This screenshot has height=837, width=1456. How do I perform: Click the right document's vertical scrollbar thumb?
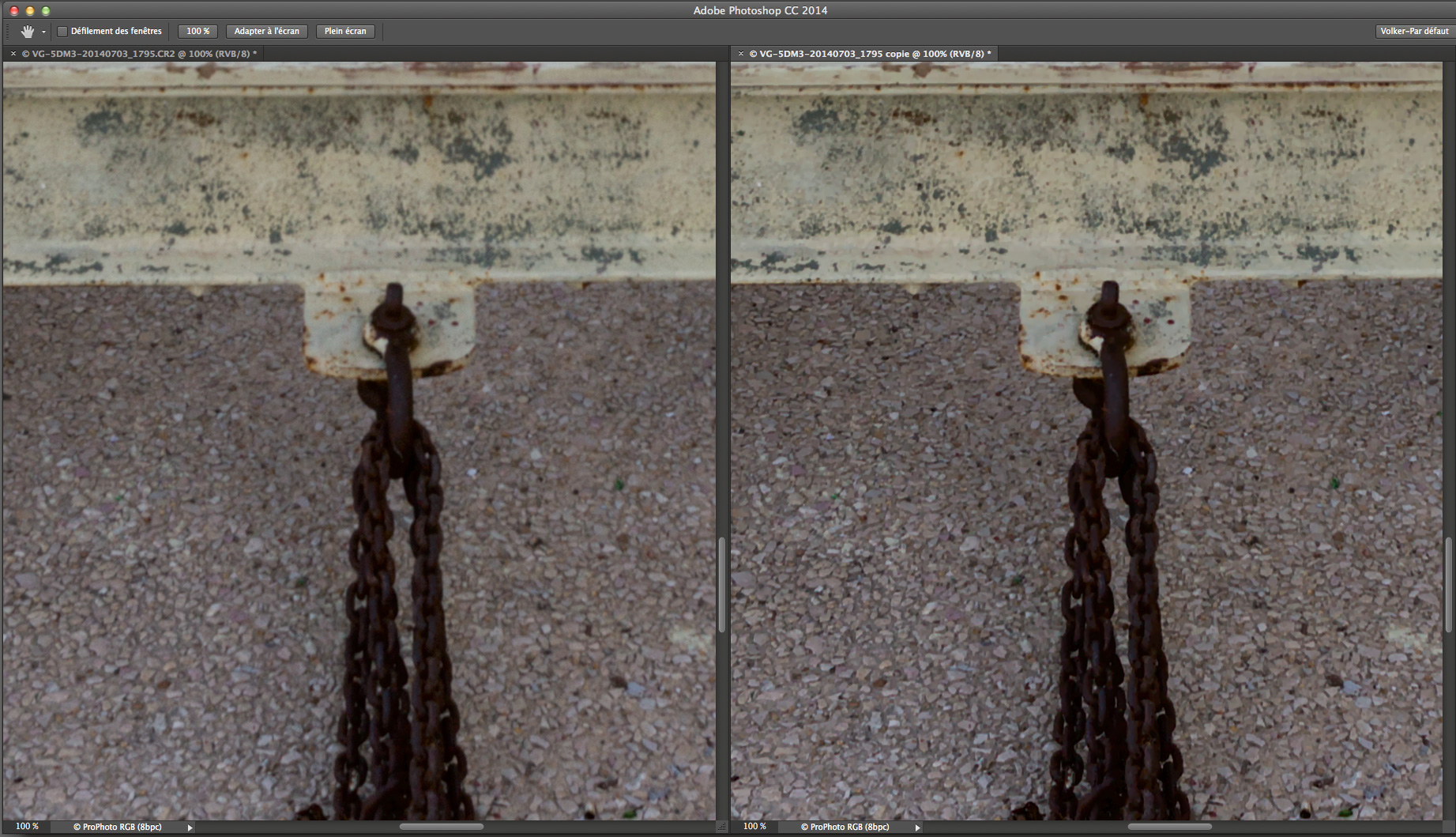1449,585
